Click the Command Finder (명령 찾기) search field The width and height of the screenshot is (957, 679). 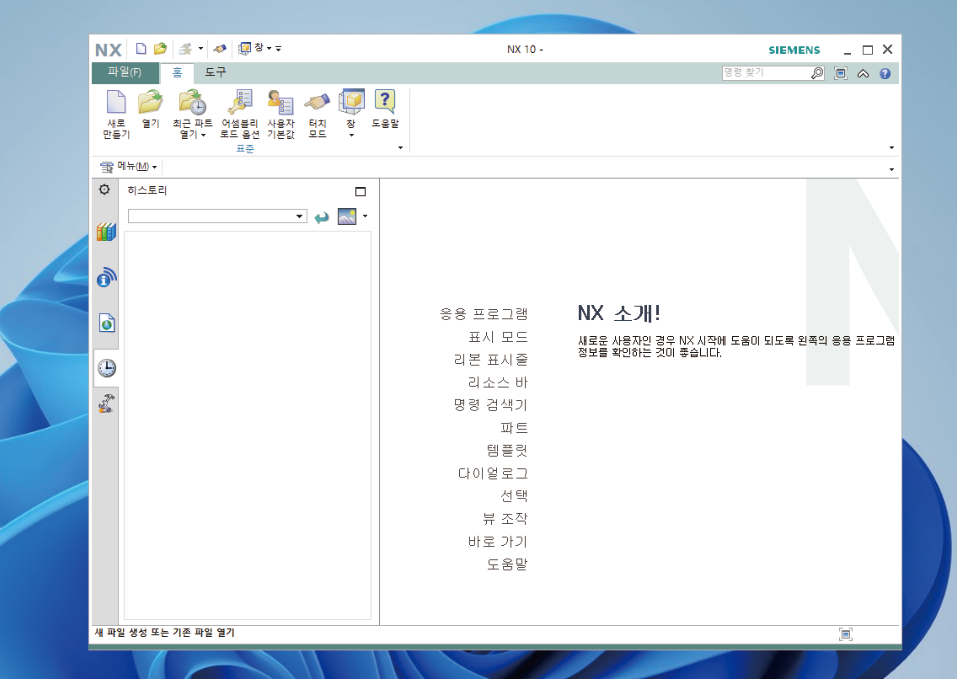tap(765, 73)
